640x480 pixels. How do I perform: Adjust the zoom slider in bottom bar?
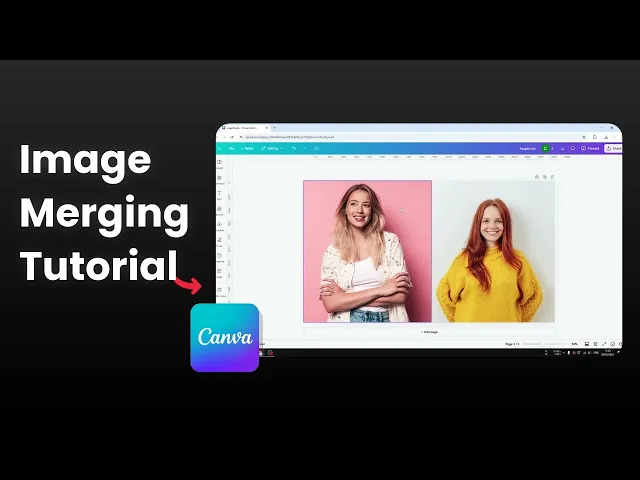click(545, 344)
